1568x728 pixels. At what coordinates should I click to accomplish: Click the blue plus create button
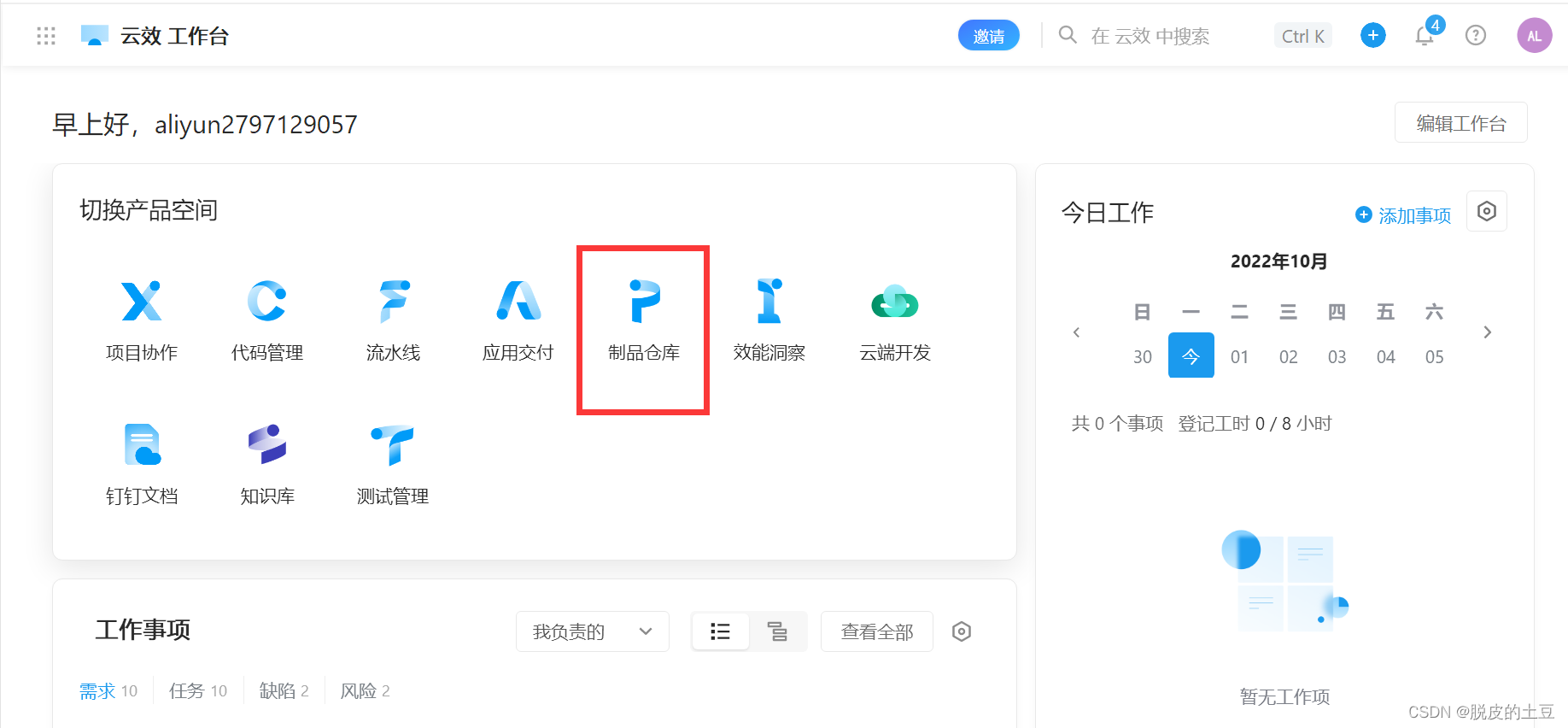[x=1373, y=35]
